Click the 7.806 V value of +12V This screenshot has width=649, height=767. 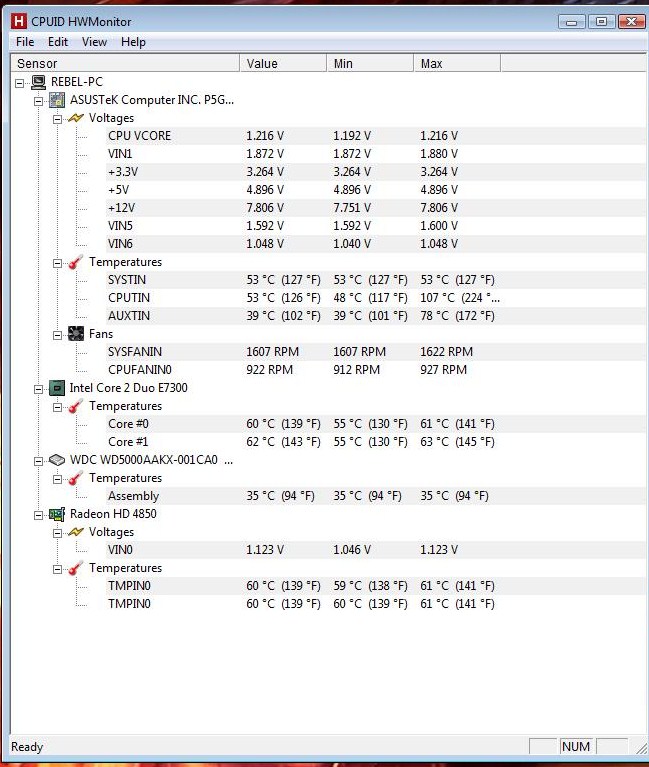click(265, 208)
